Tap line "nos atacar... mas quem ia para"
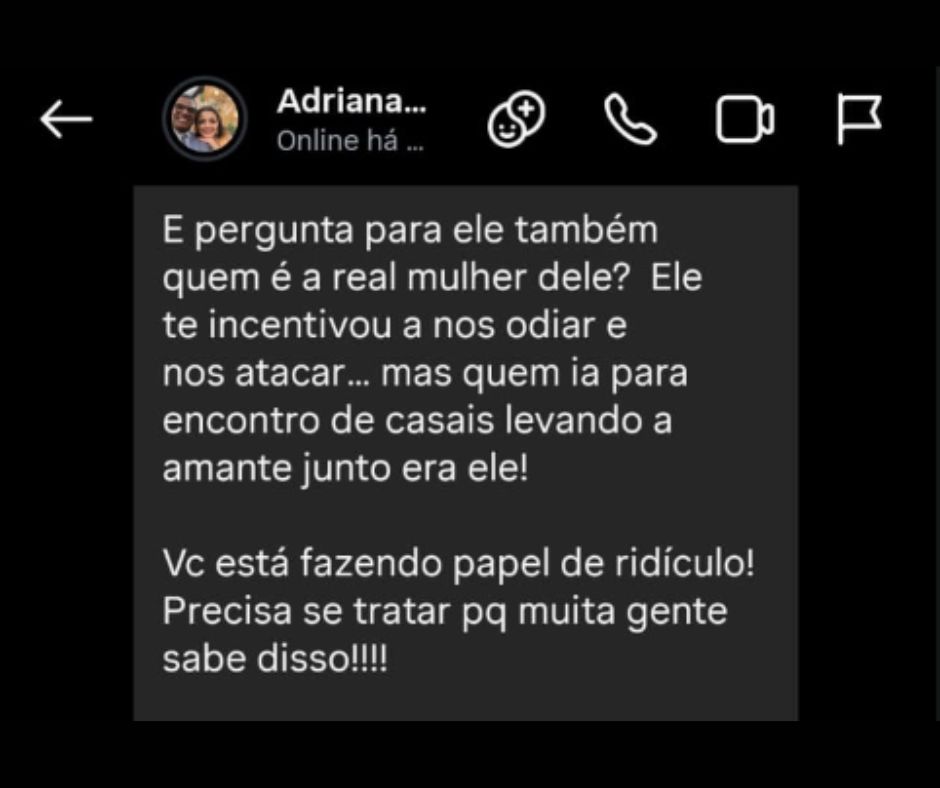The height and width of the screenshot is (788, 940). 425,374
